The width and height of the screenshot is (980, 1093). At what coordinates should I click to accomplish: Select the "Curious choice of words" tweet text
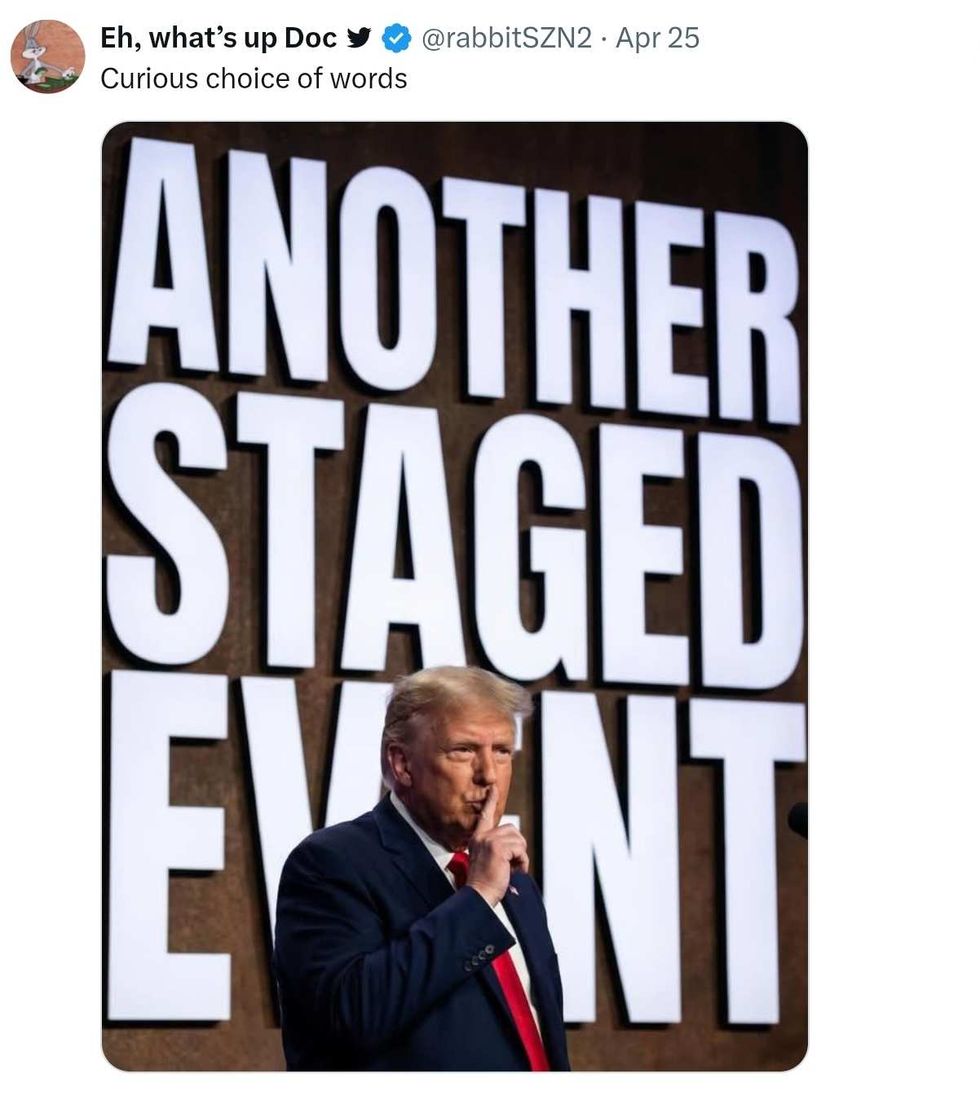point(254,79)
